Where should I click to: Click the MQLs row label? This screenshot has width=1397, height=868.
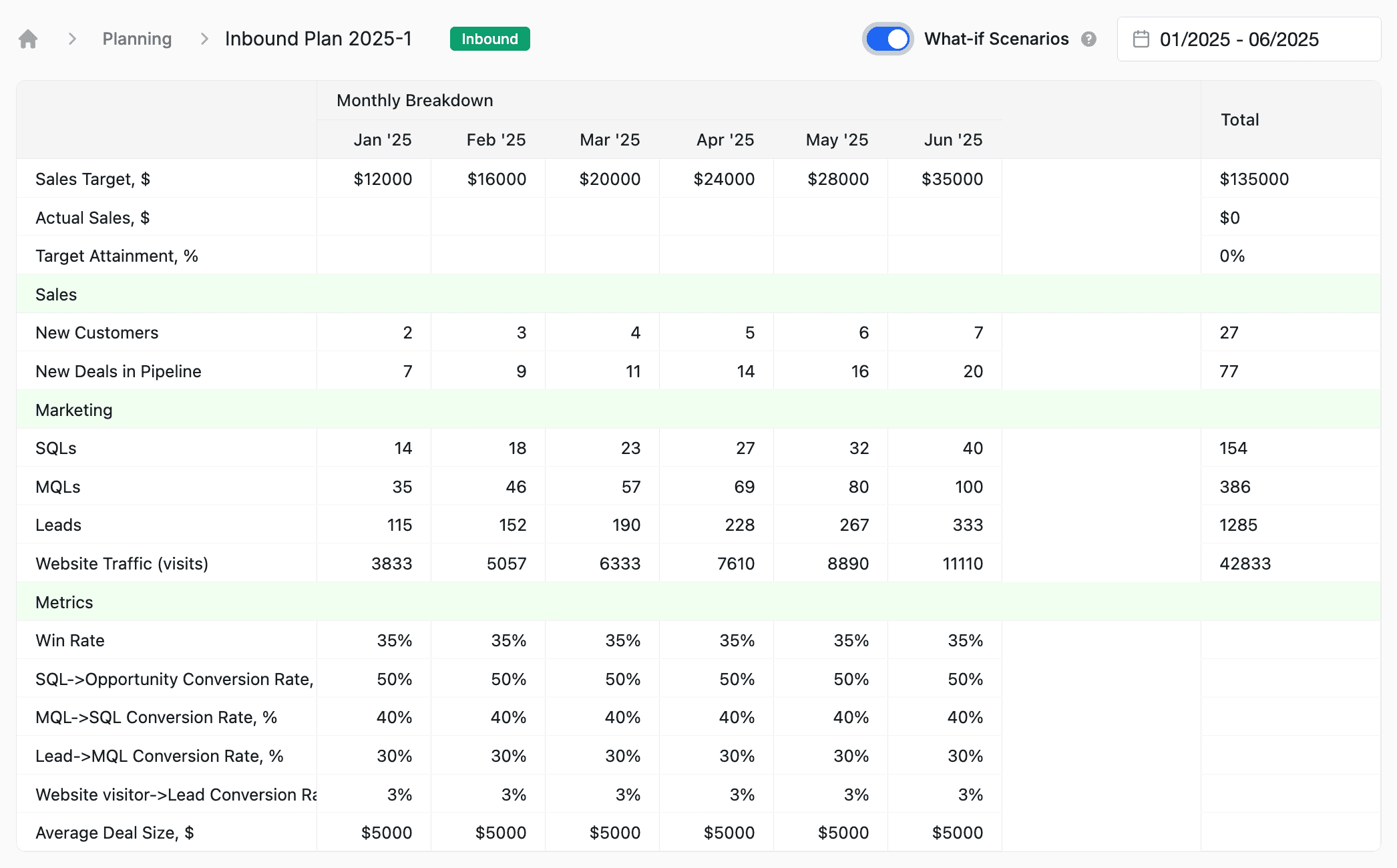click(x=58, y=487)
